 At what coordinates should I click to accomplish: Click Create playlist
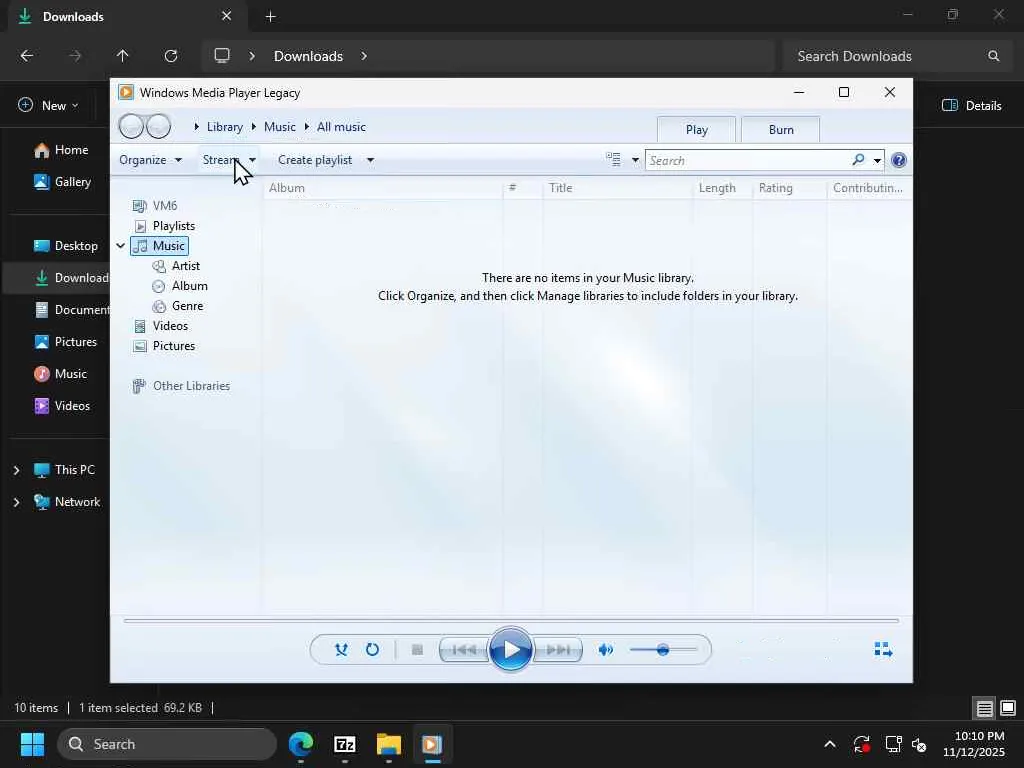click(315, 160)
